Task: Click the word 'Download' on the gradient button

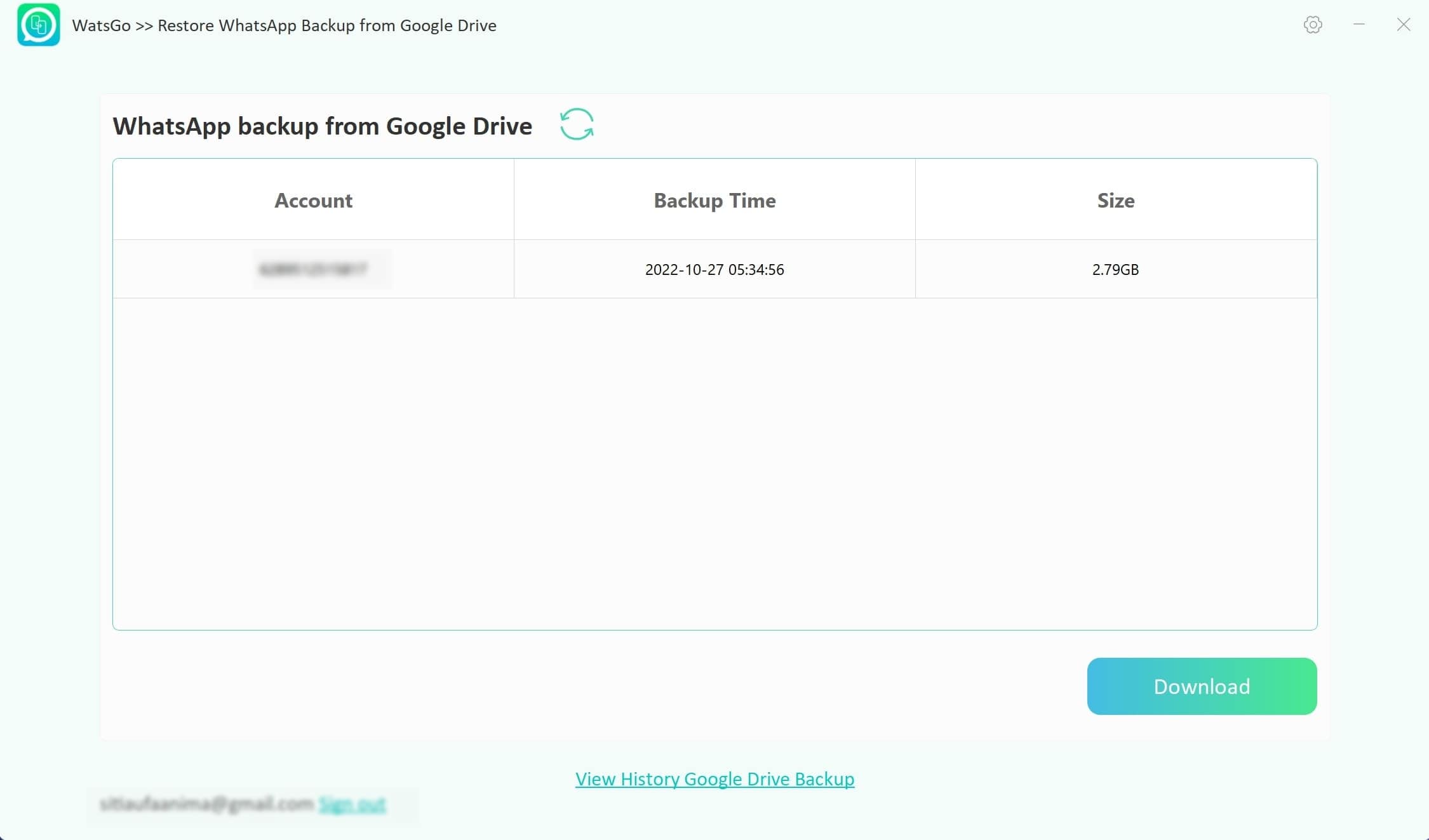Action: point(1202,686)
